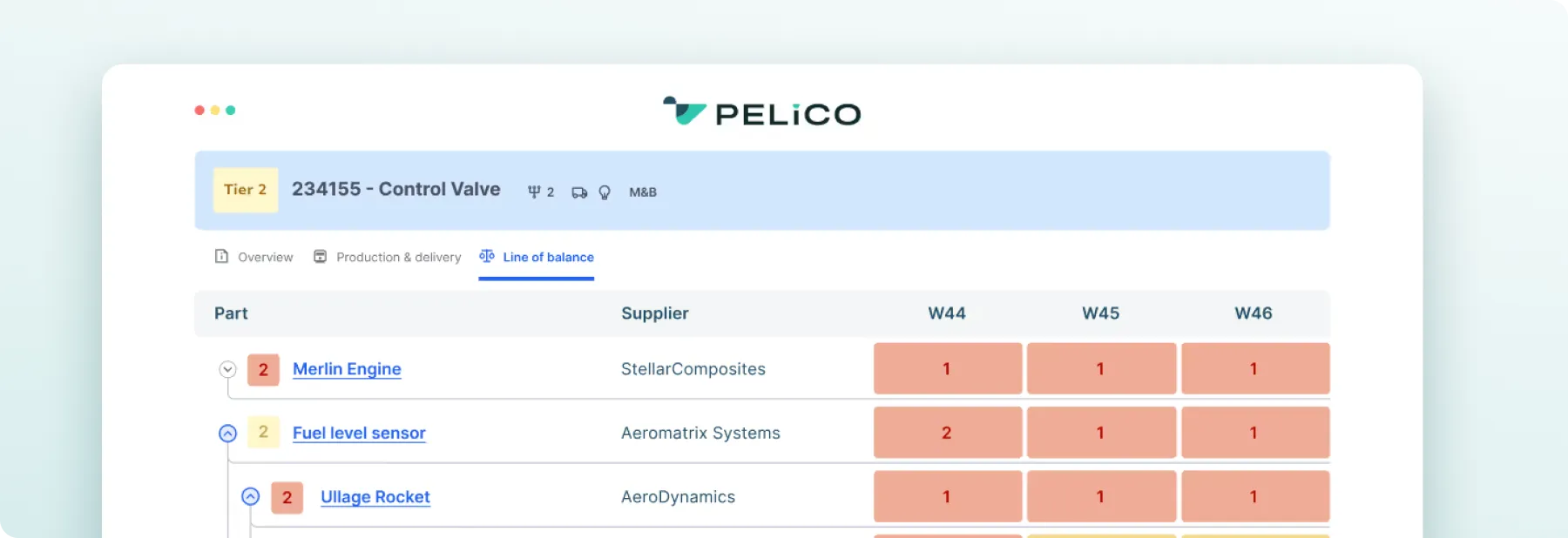Screen dimensions: 1568x538
Task: Click the lightbulb insights icon in the header
Action: coord(605,192)
